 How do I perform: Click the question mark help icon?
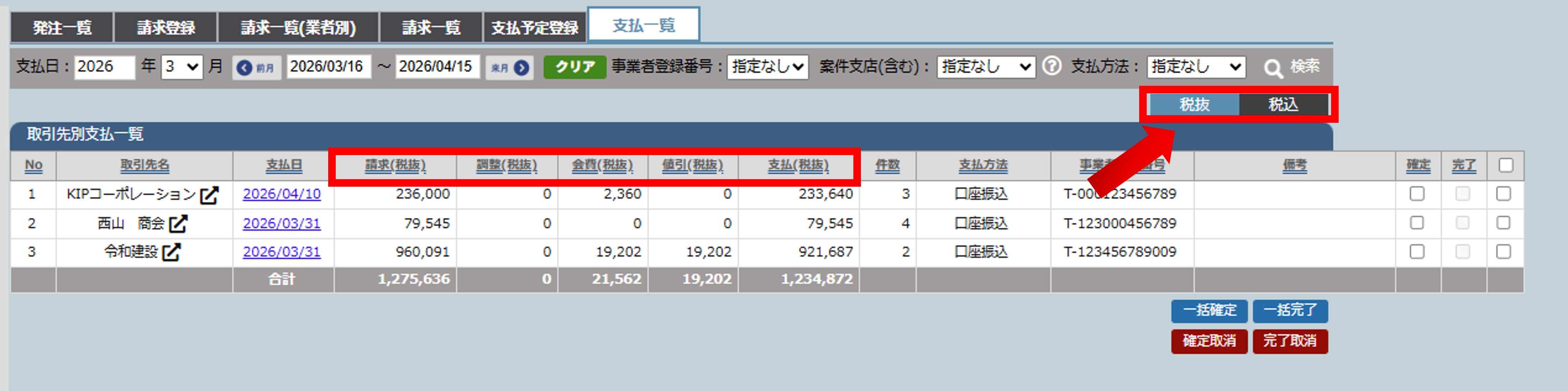1051,66
